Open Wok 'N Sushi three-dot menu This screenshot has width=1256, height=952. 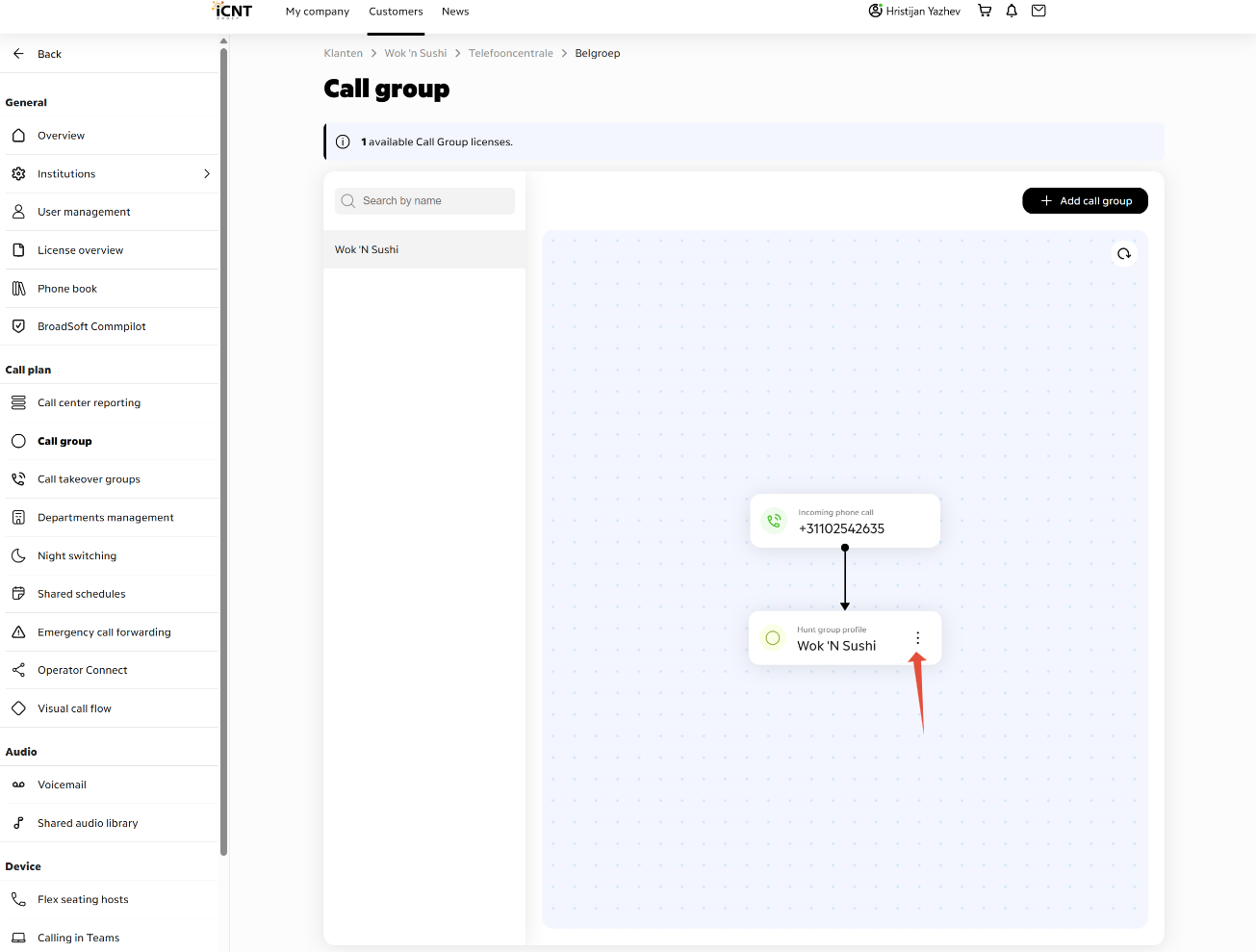[x=918, y=638]
